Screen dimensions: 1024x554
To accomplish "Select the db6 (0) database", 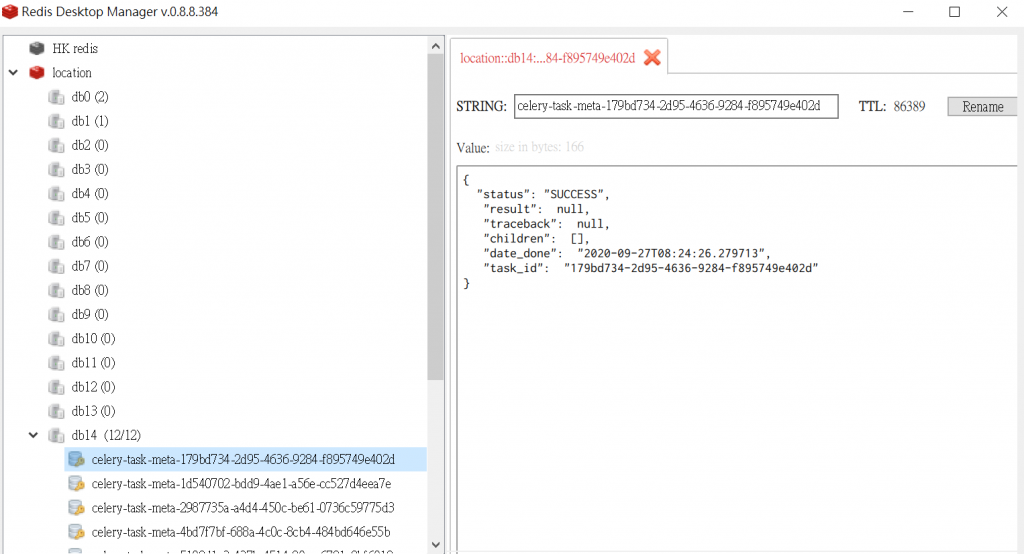I will point(90,242).
